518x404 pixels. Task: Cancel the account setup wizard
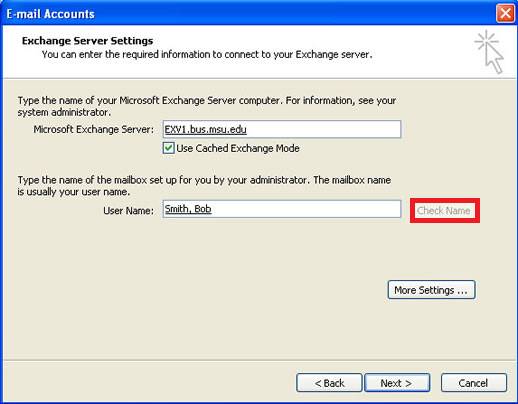pos(474,383)
